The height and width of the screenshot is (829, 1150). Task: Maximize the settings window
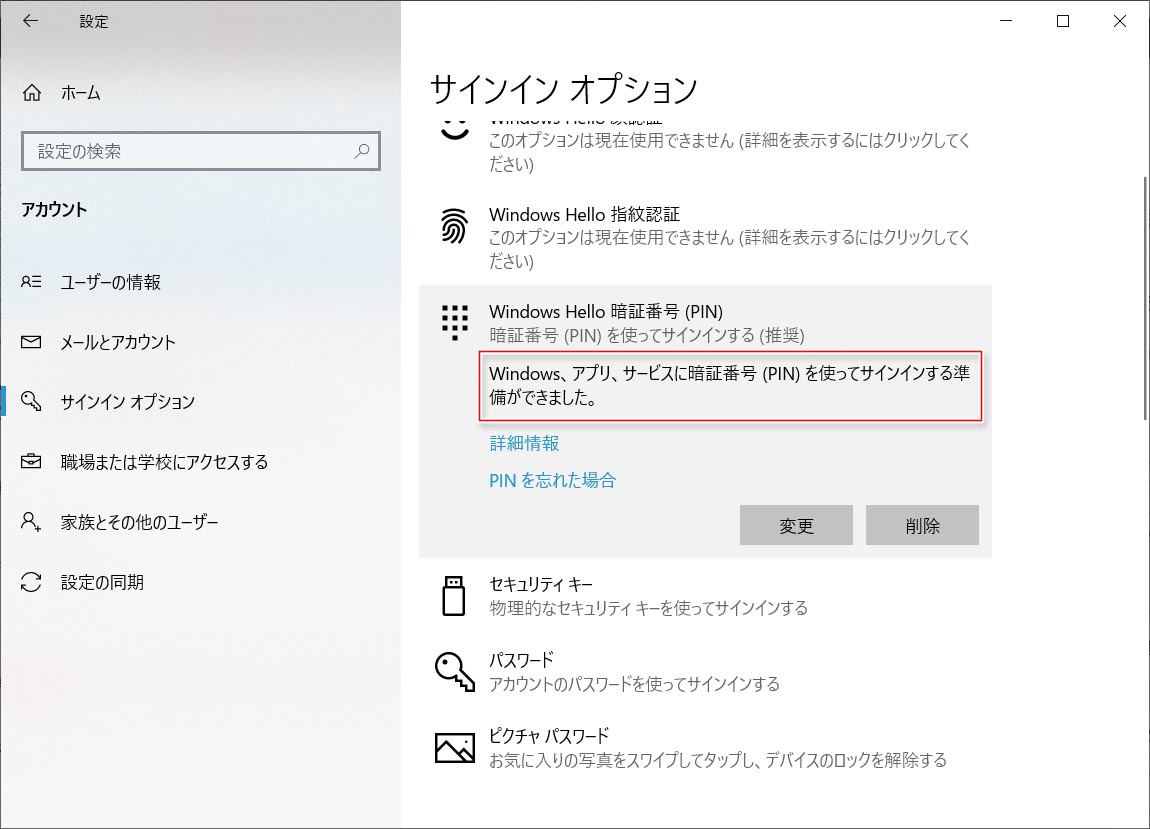[1063, 21]
